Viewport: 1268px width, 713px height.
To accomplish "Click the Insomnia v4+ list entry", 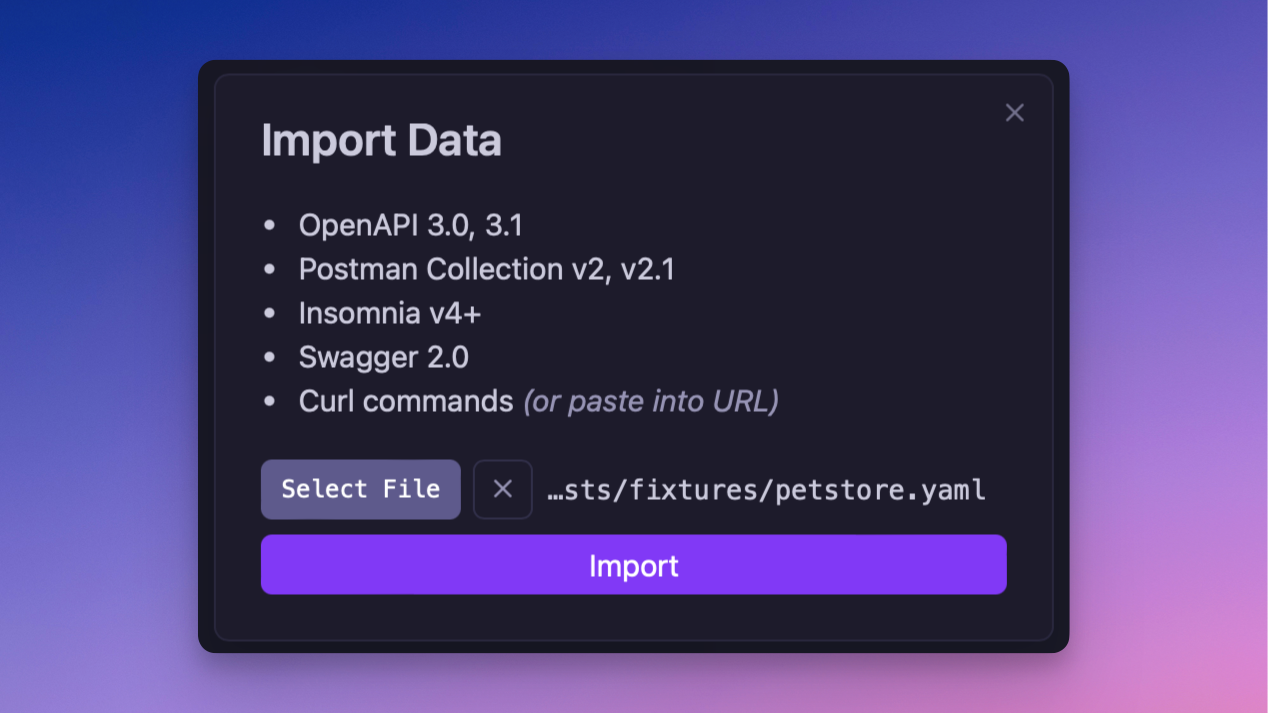I will (x=389, y=313).
